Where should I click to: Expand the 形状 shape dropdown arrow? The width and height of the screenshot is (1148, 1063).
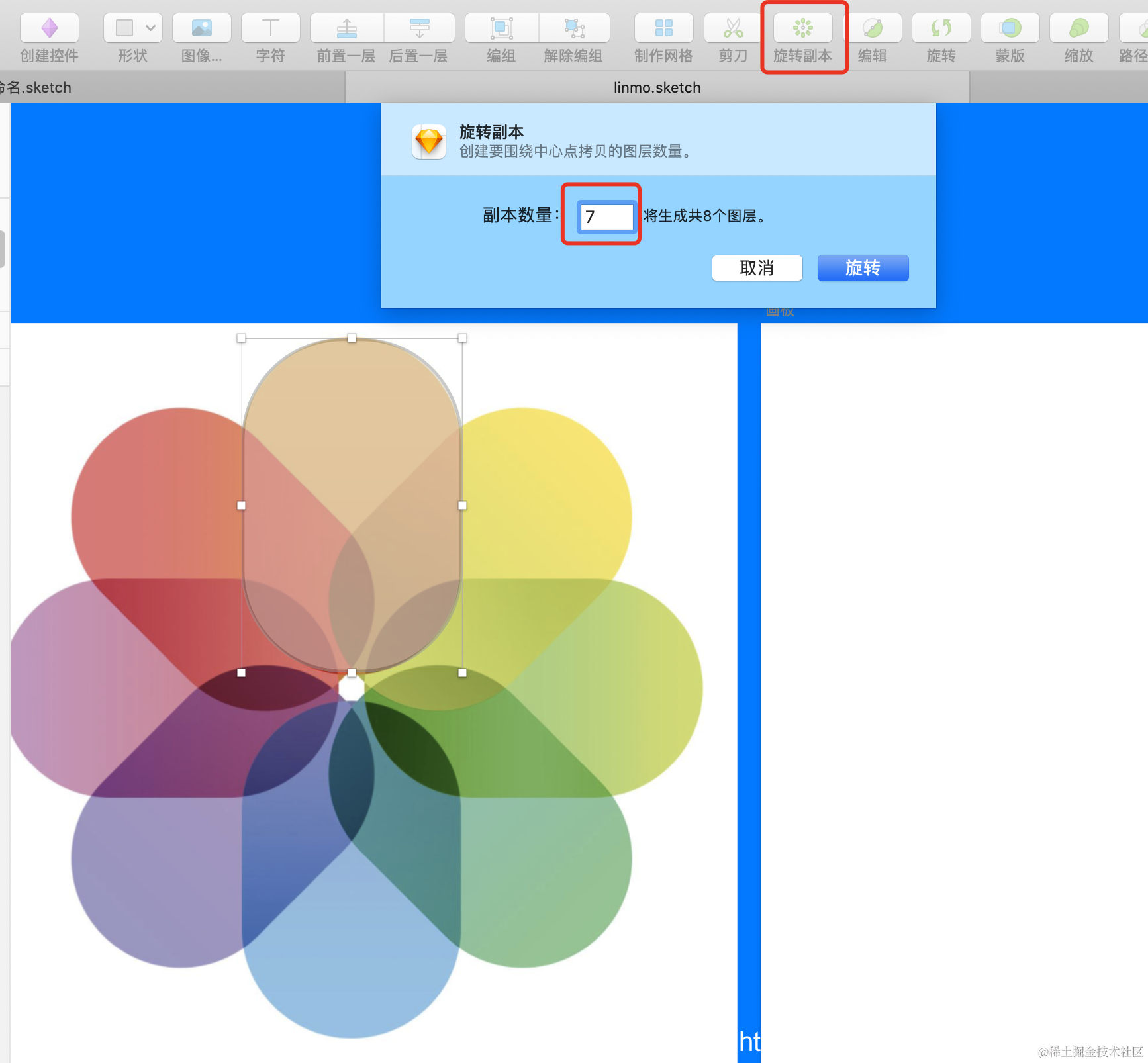coord(151,28)
